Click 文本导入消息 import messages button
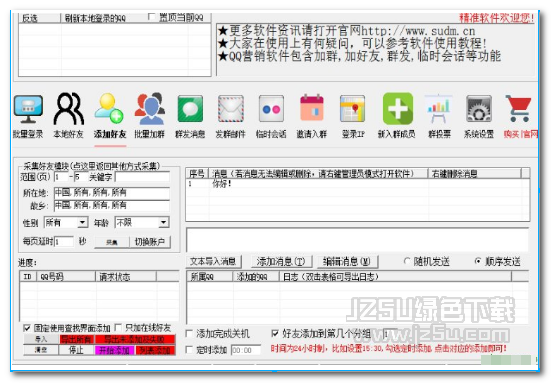This screenshot has width=551, height=383. coord(213,261)
